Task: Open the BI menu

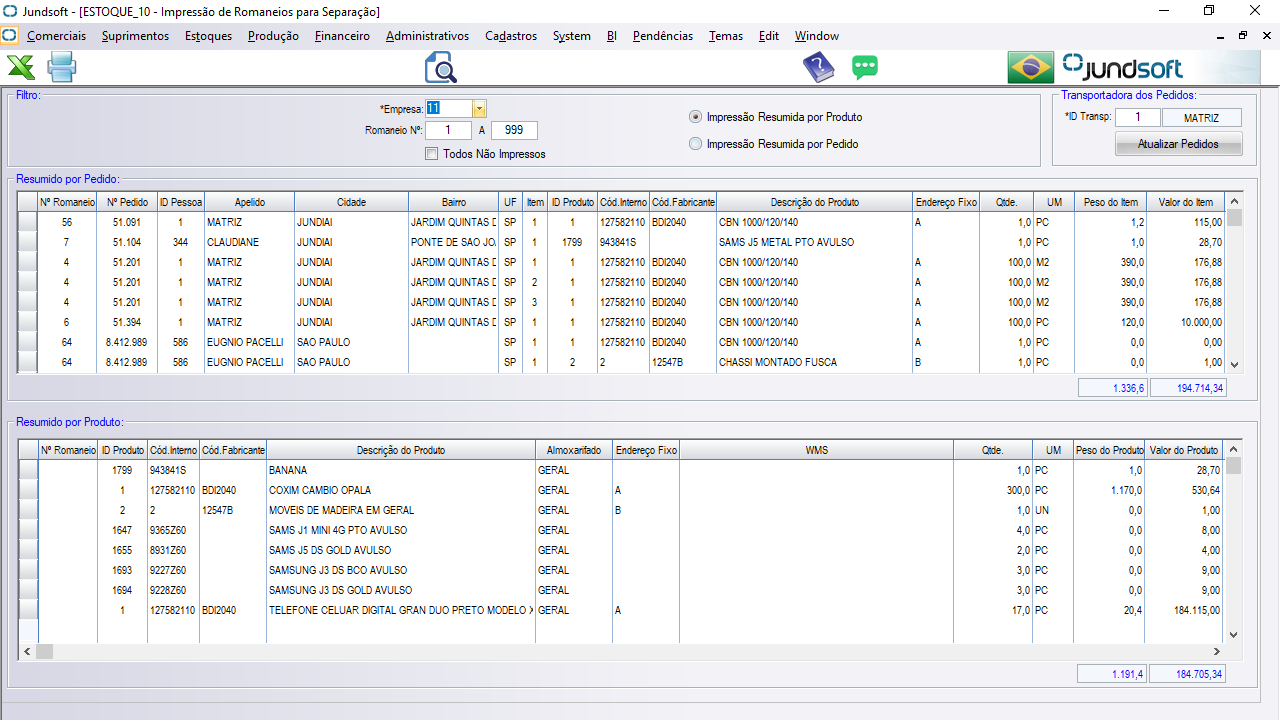Action: click(612, 36)
